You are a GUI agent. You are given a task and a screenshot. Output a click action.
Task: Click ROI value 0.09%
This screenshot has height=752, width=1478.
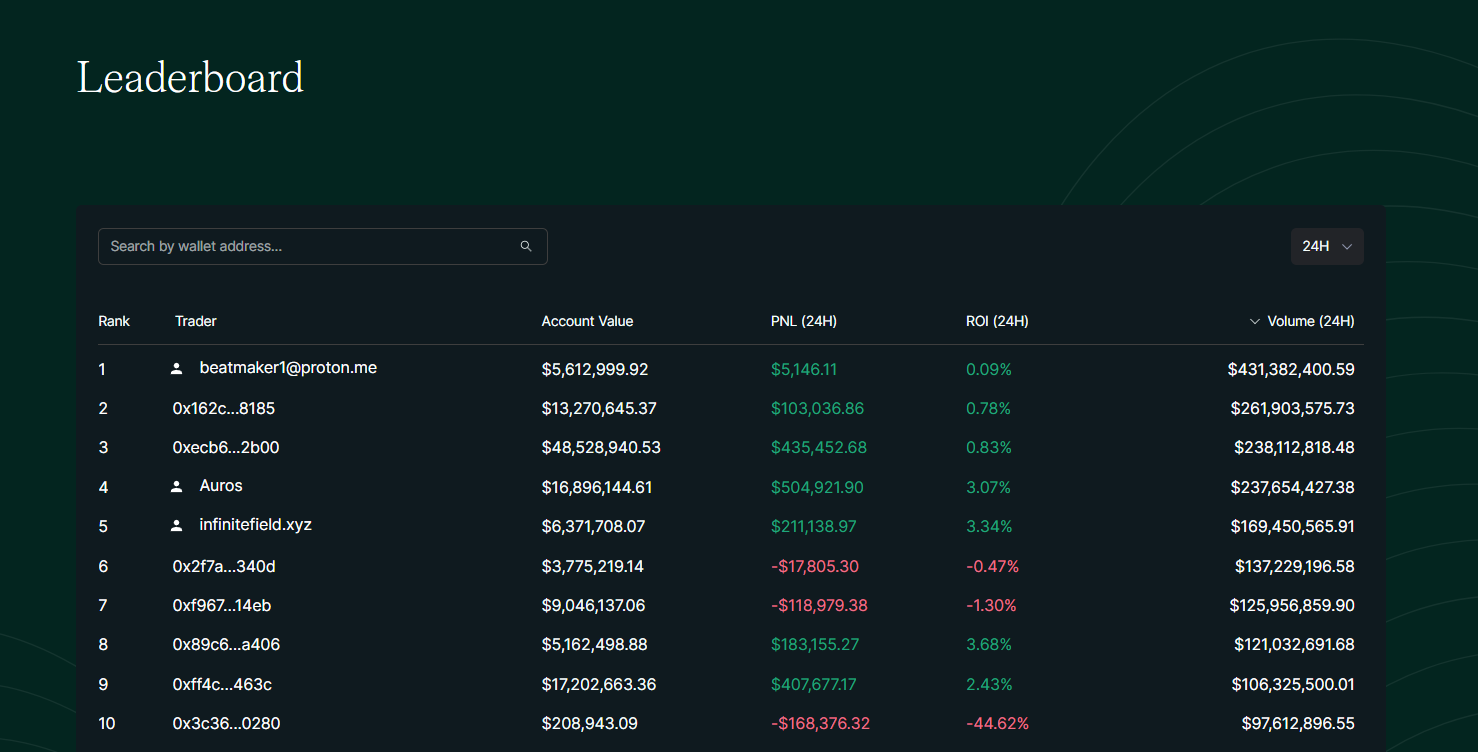click(989, 369)
